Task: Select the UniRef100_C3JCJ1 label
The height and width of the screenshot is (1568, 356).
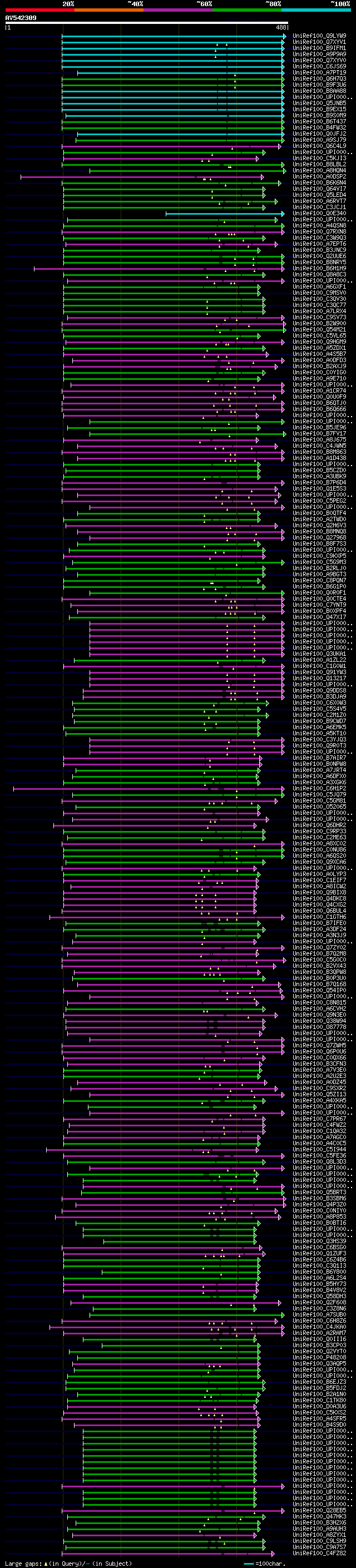Action: (319, 207)
